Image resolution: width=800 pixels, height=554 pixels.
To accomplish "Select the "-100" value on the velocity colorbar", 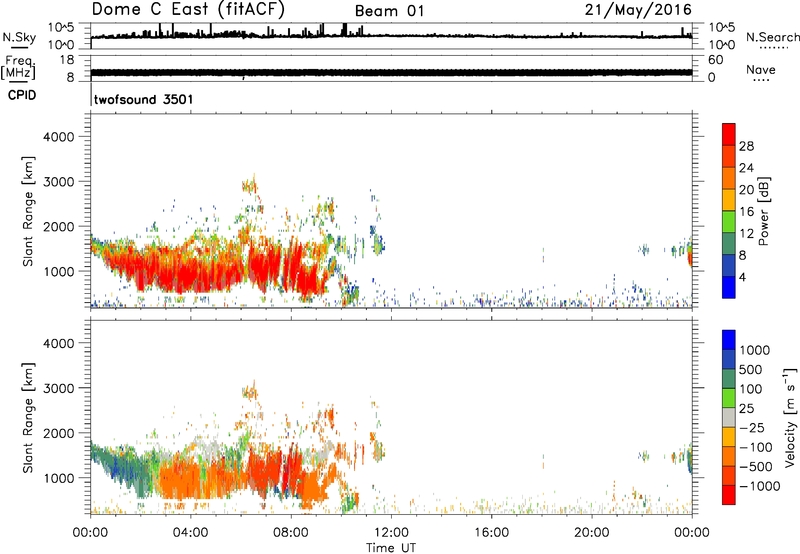I will click(755, 447).
